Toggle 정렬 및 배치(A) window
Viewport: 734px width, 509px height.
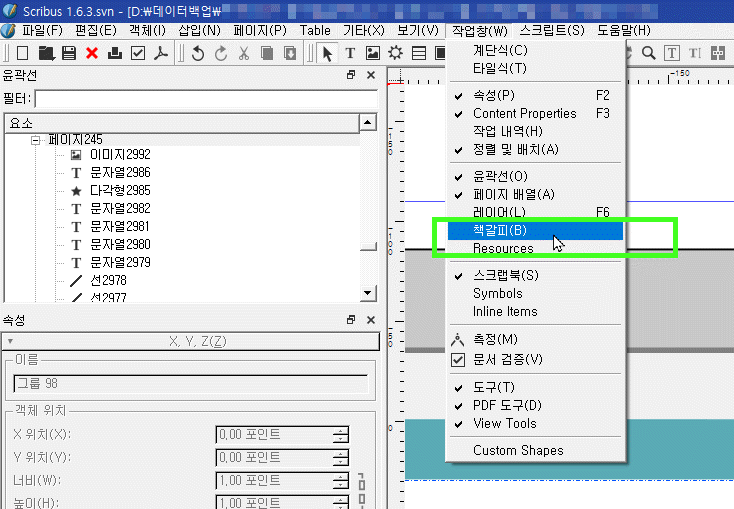(534, 149)
